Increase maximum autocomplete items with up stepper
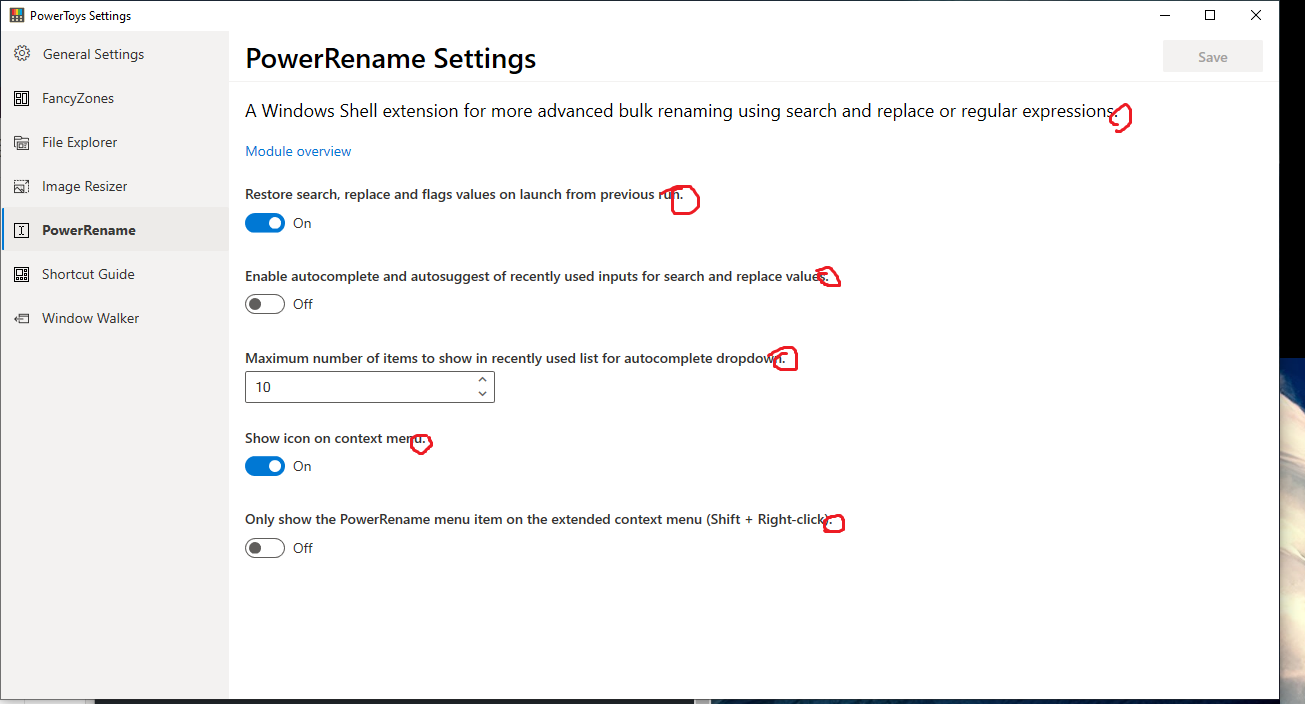 point(482,379)
